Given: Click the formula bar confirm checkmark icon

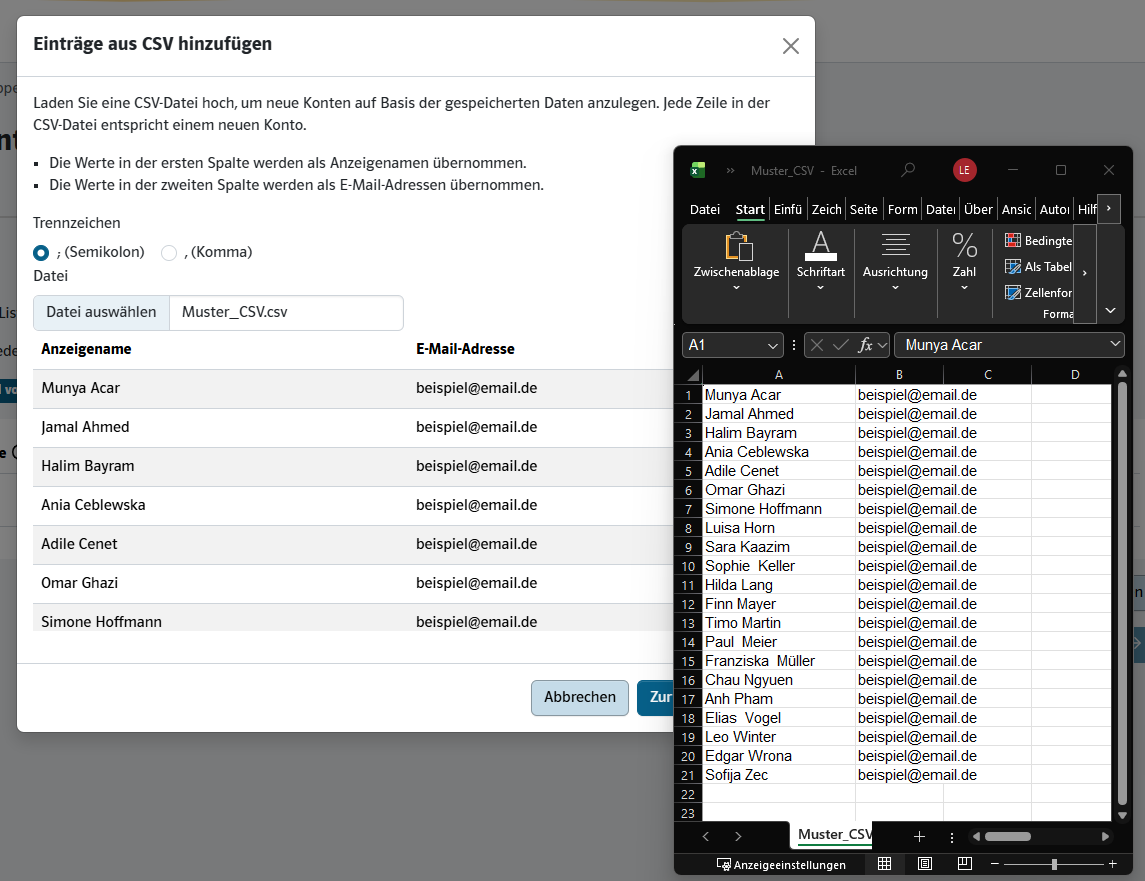Looking at the screenshot, I should click(840, 345).
